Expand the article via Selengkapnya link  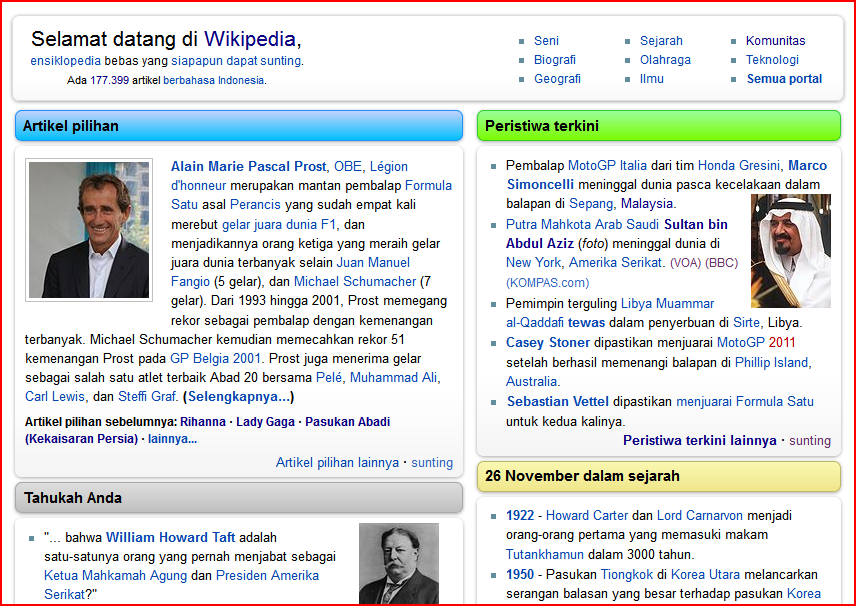click(238, 397)
